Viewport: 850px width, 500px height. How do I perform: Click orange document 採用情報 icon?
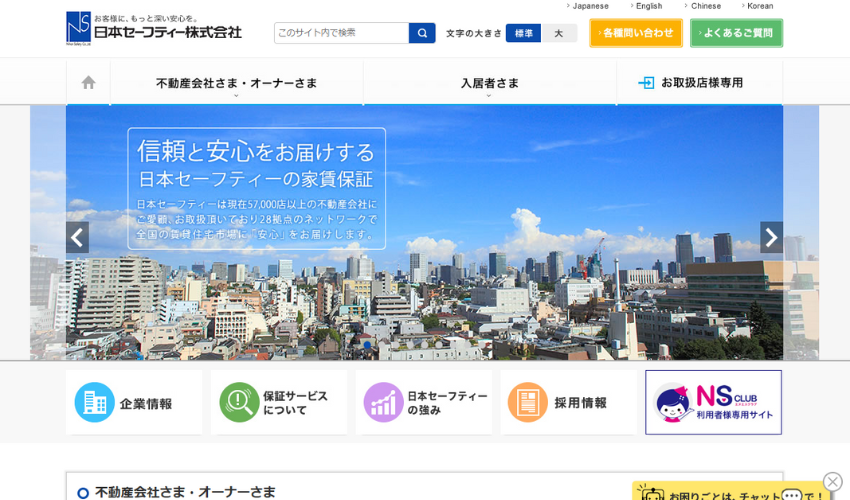(x=527, y=402)
